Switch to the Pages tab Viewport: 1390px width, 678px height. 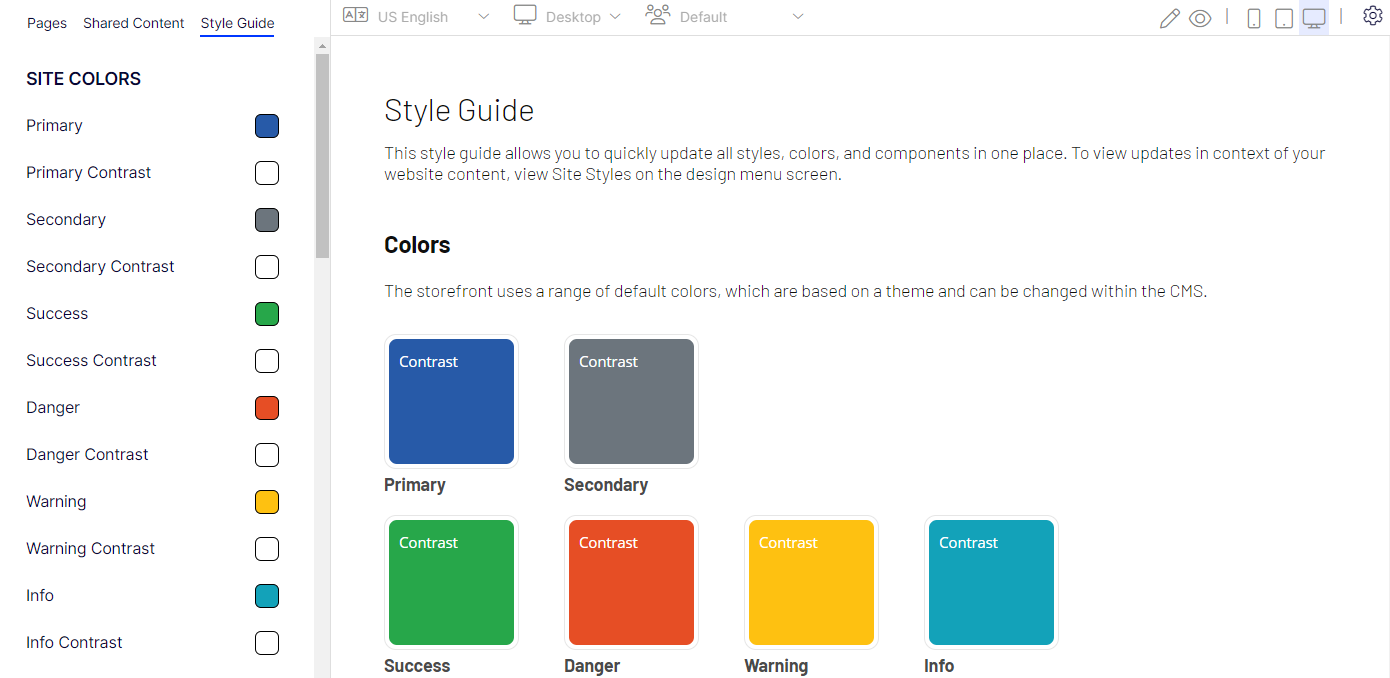(x=47, y=23)
